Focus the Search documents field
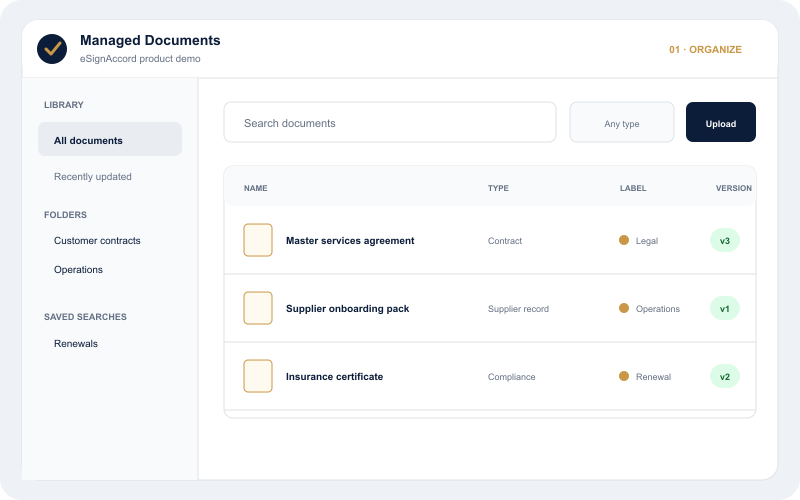This screenshot has height=500, width=800. point(390,122)
